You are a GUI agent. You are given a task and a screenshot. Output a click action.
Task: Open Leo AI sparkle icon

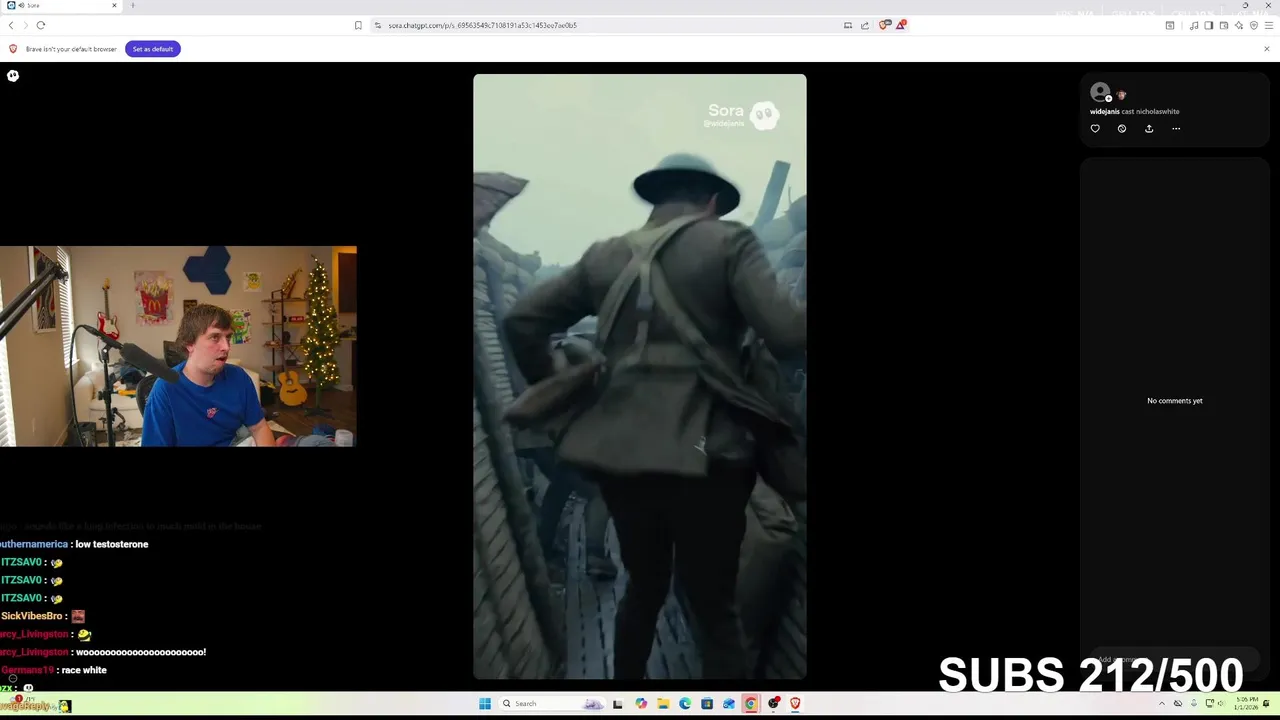click(x=1238, y=25)
